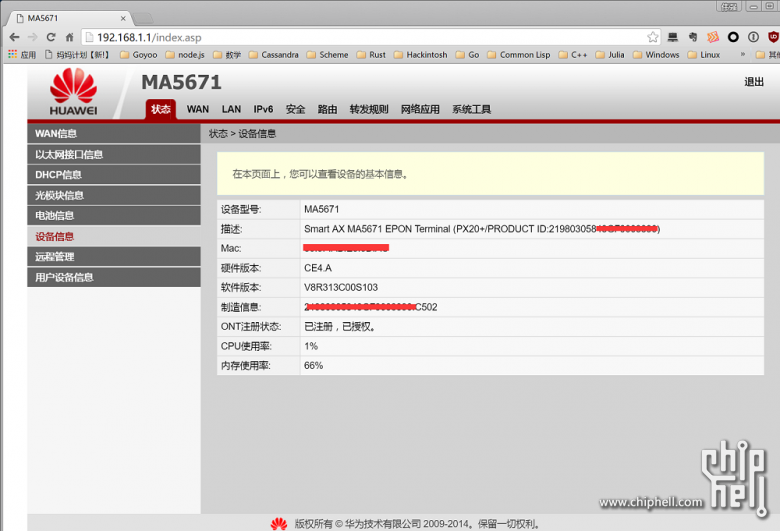Click the black circle extension icon

click(x=733, y=37)
